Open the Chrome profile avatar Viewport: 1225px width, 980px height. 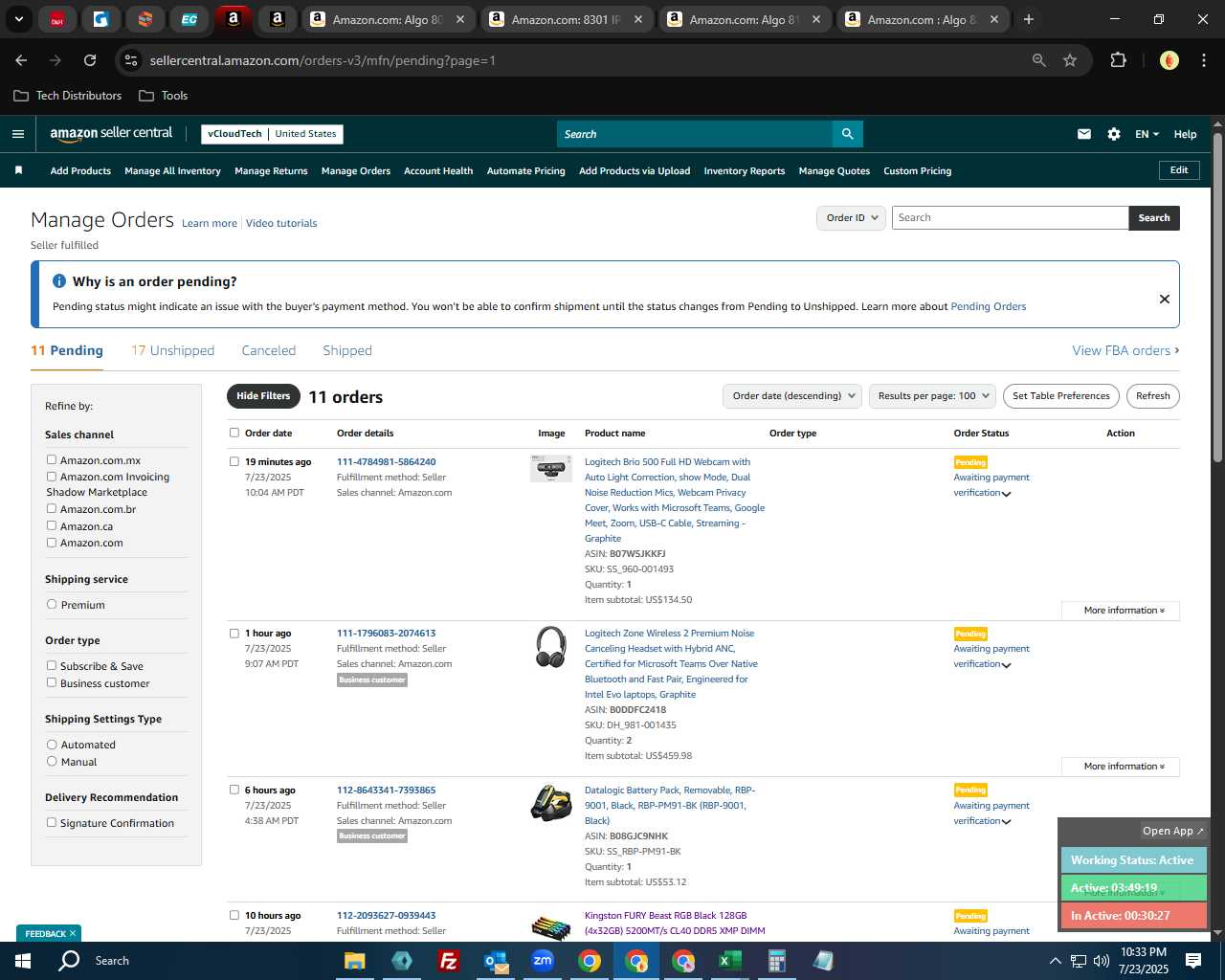(1169, 60)
